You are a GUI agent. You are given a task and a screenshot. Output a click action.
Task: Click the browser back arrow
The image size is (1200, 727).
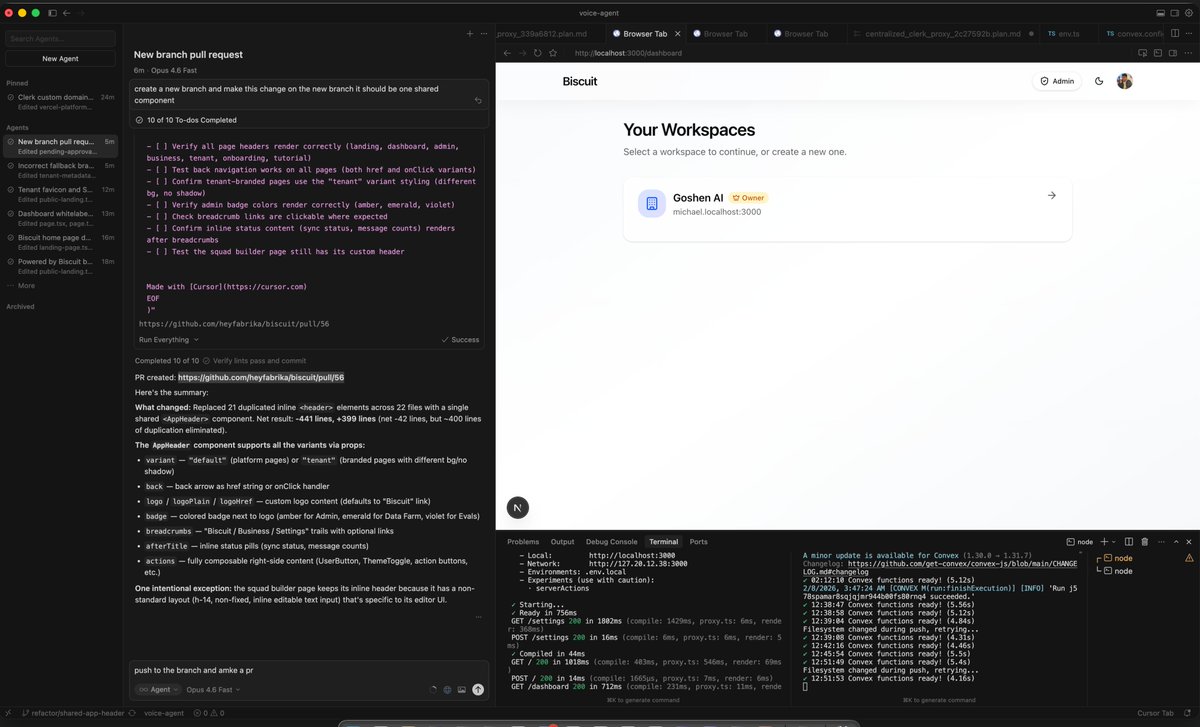pyautogui.click(x=507, y=52)
